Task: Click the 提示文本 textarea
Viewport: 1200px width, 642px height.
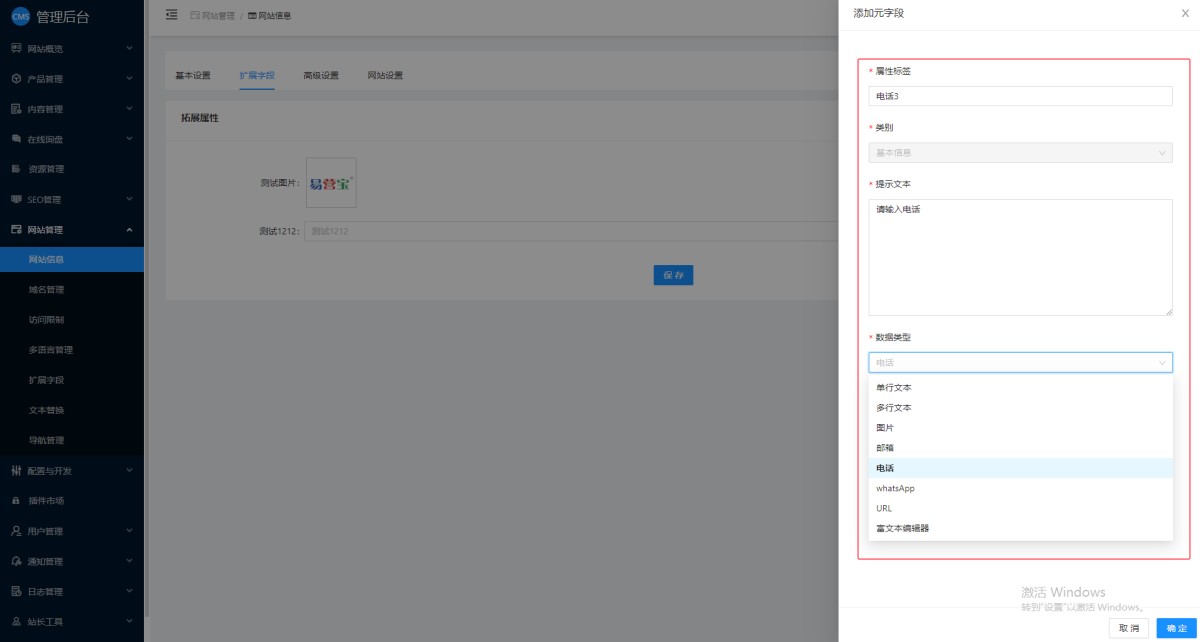Action: point(1020,257)
